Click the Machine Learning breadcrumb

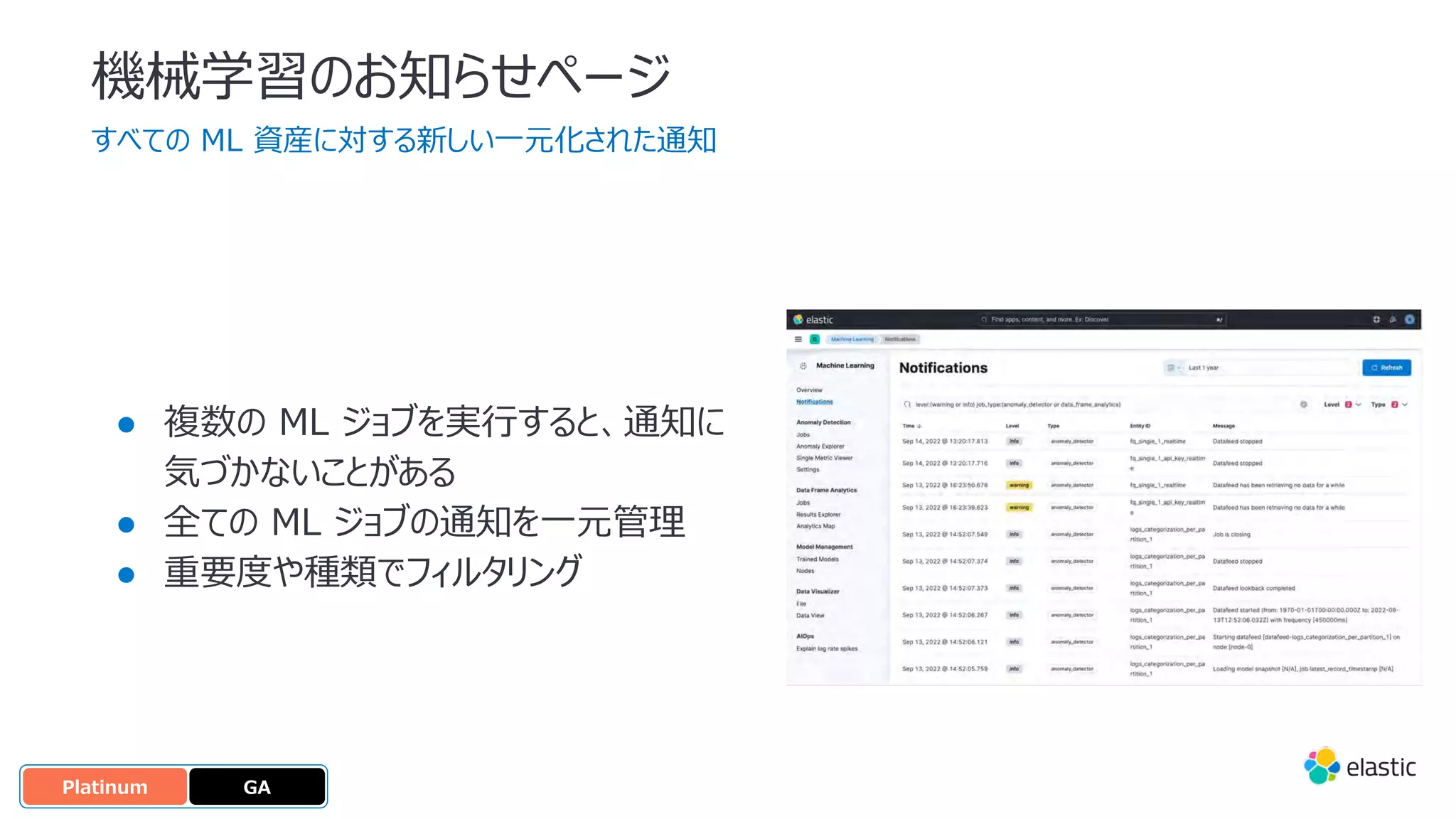click(852, 339)
